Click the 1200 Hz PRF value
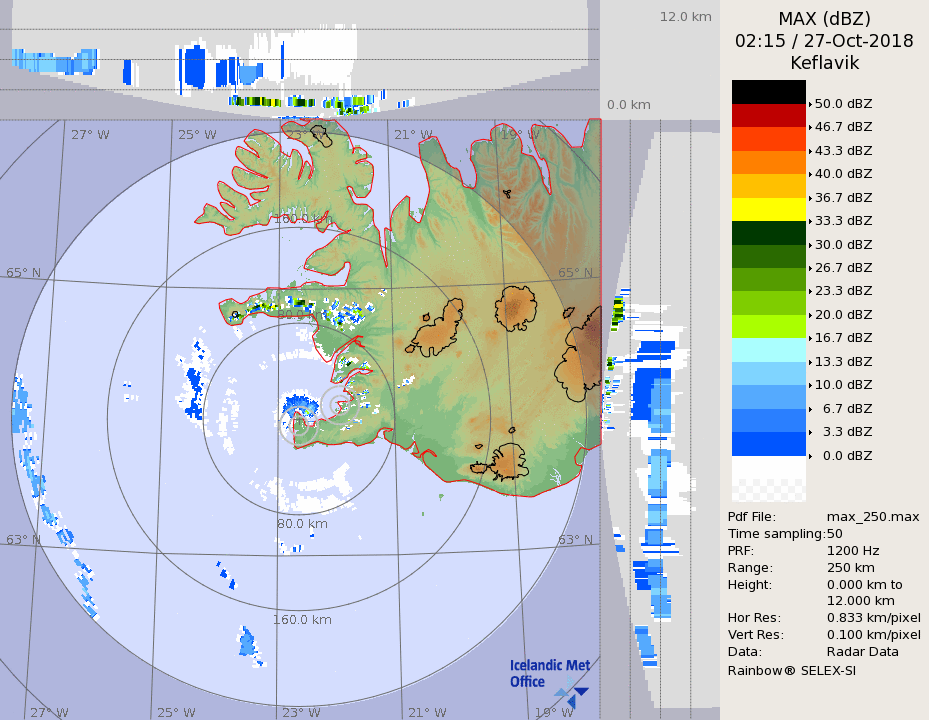The image size is (929, 720). (x=853, y=550)
